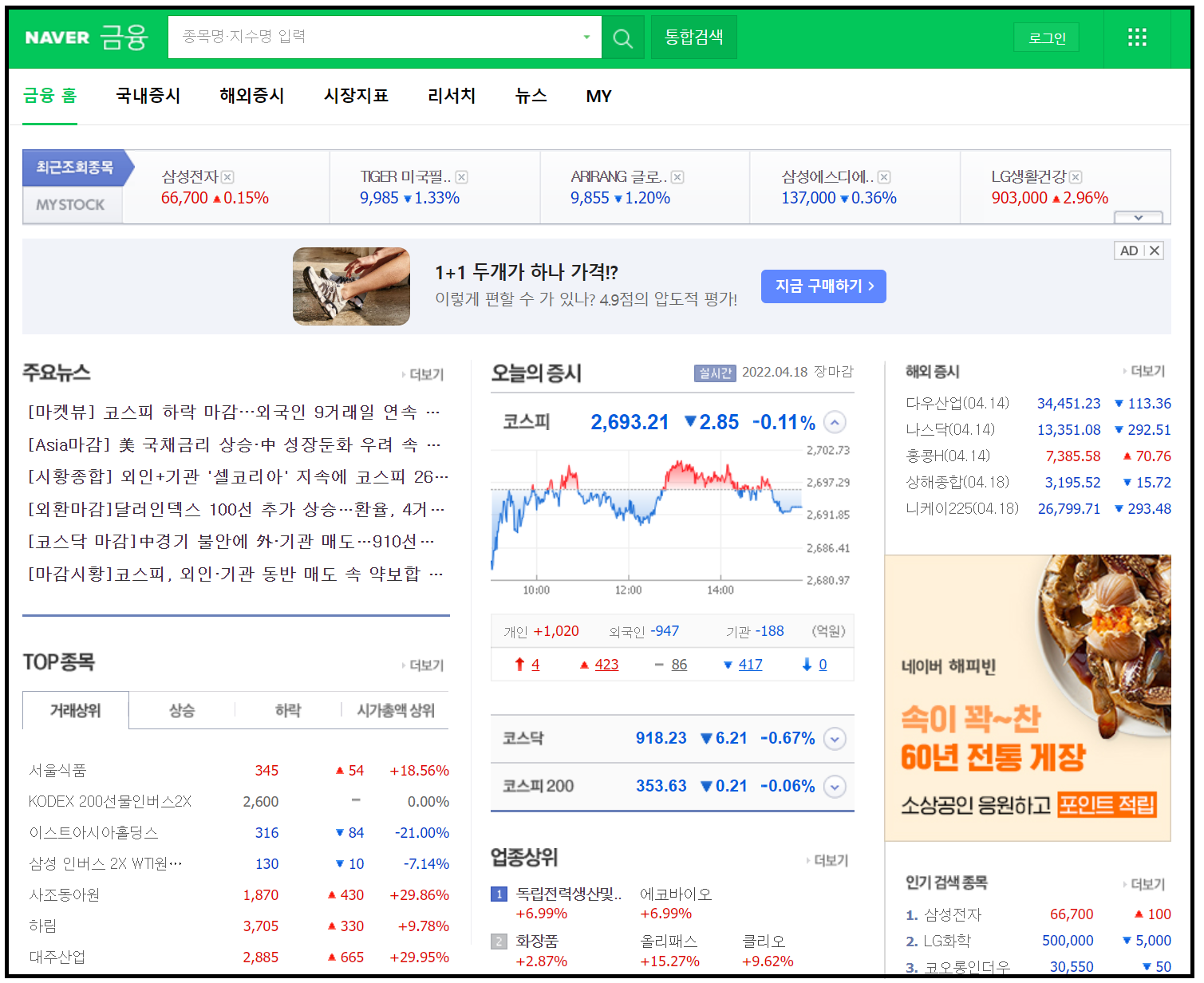Open 더보기 for TOP종목
The image size is (1204, 983).
tap(423, 665)
